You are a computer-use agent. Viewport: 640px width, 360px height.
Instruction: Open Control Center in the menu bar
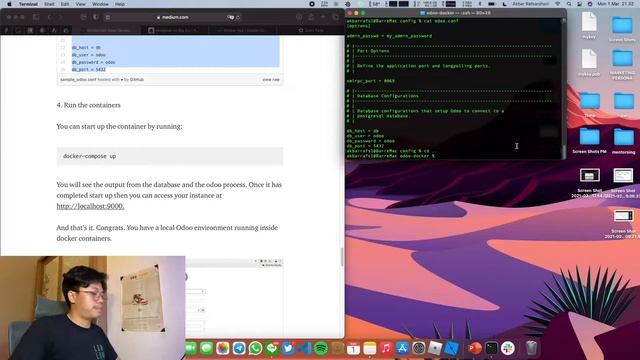coord(580,4)
